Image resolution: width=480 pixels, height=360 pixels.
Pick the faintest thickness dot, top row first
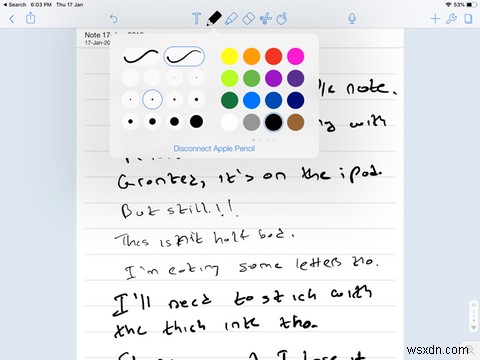click(x=130, y=77)
